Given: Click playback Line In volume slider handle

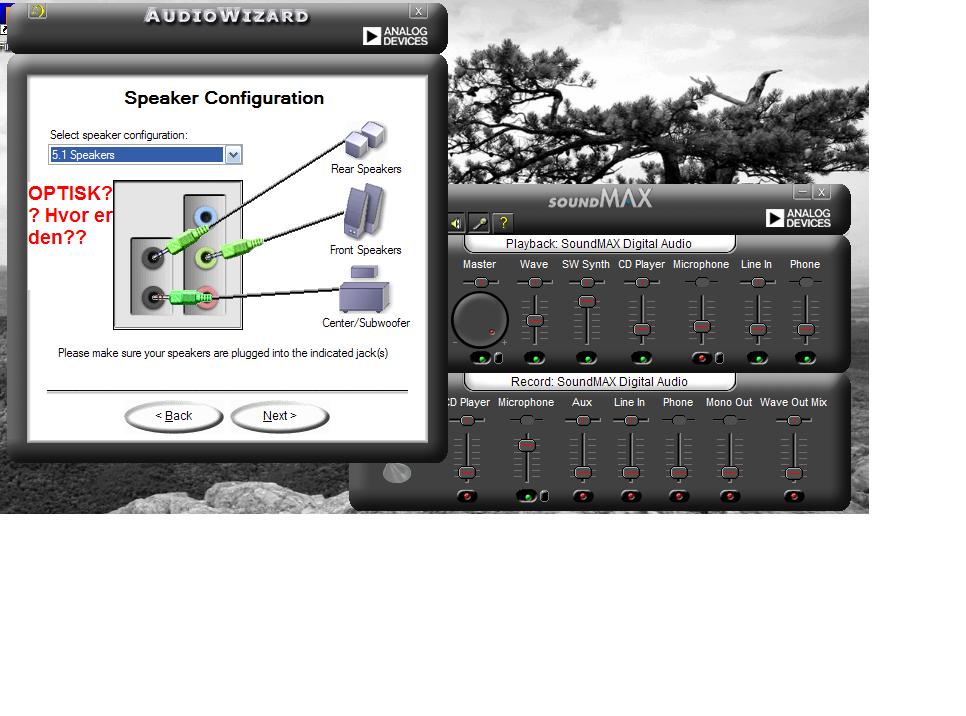Looking at the screenshot, I should pos(758,330).
